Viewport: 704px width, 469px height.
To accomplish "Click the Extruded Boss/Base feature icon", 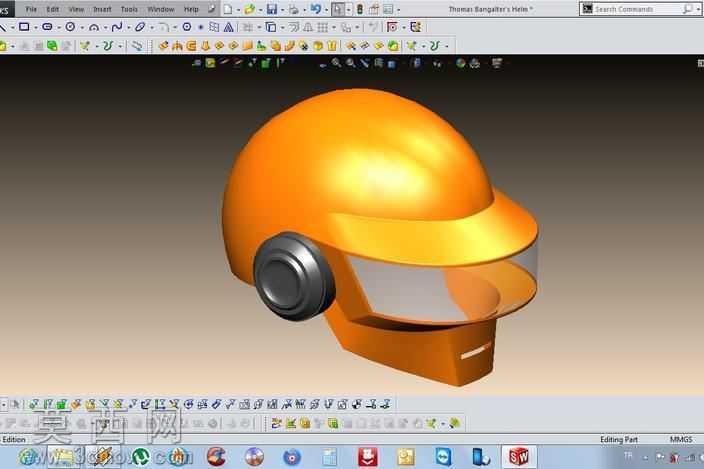I will 163,45.
